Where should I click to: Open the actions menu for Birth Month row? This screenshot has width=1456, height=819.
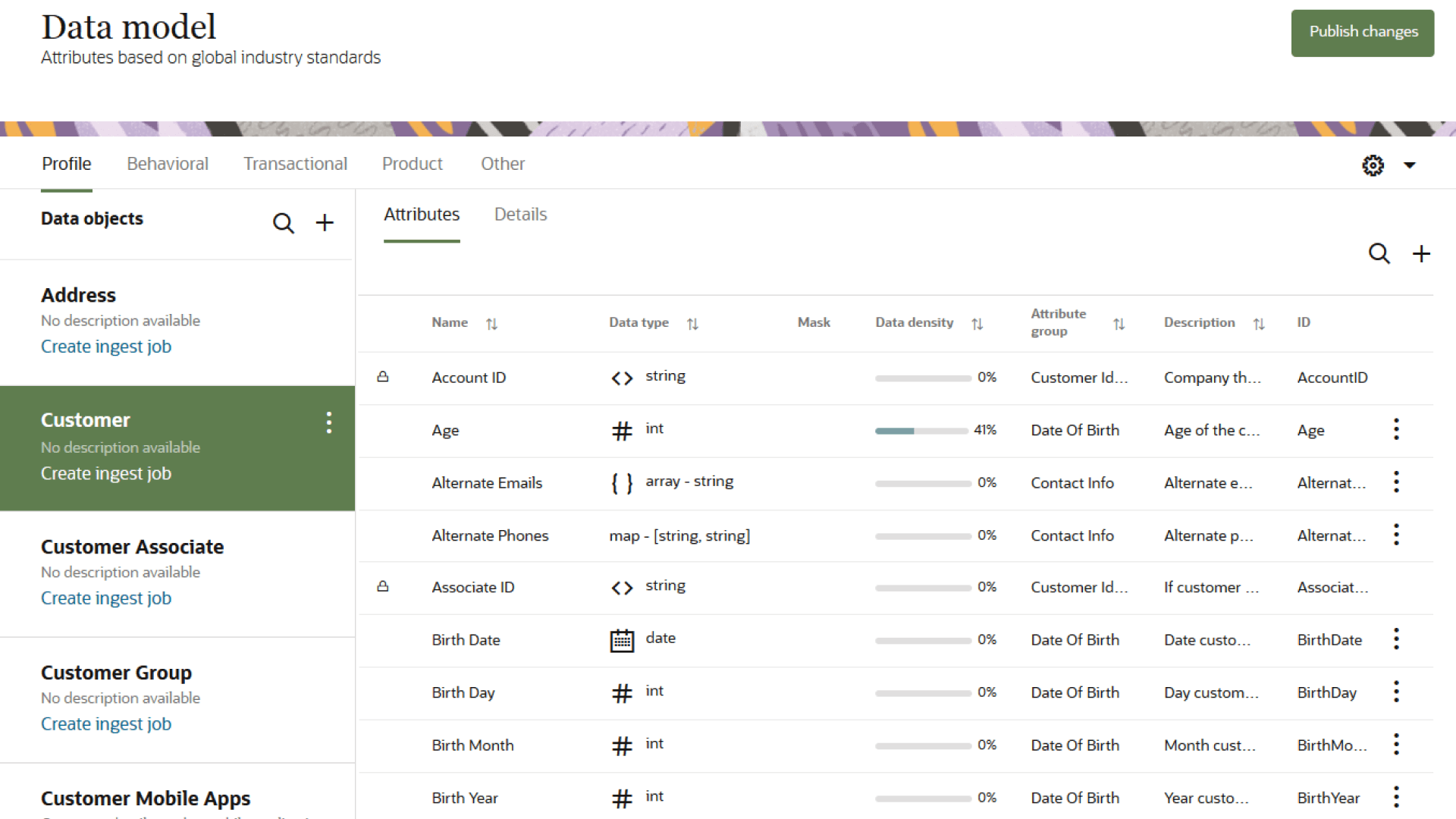coord(1396,745)
